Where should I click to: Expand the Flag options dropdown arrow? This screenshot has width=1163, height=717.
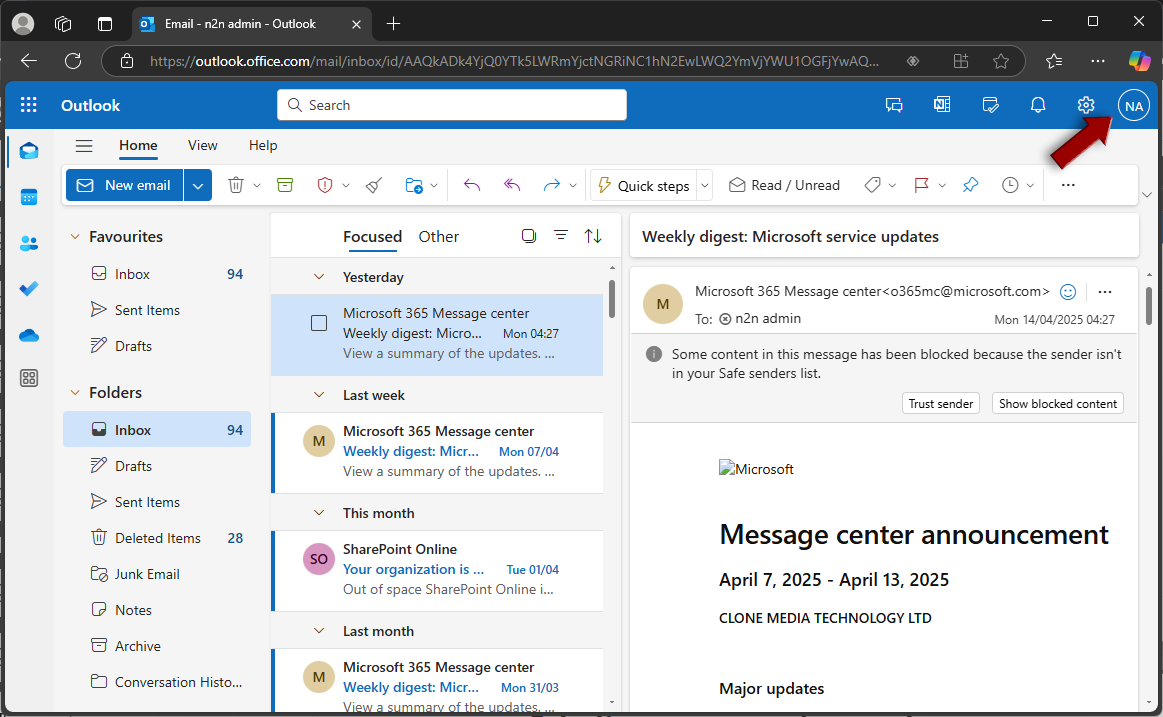pyautogui.click(x=942, y=185)
